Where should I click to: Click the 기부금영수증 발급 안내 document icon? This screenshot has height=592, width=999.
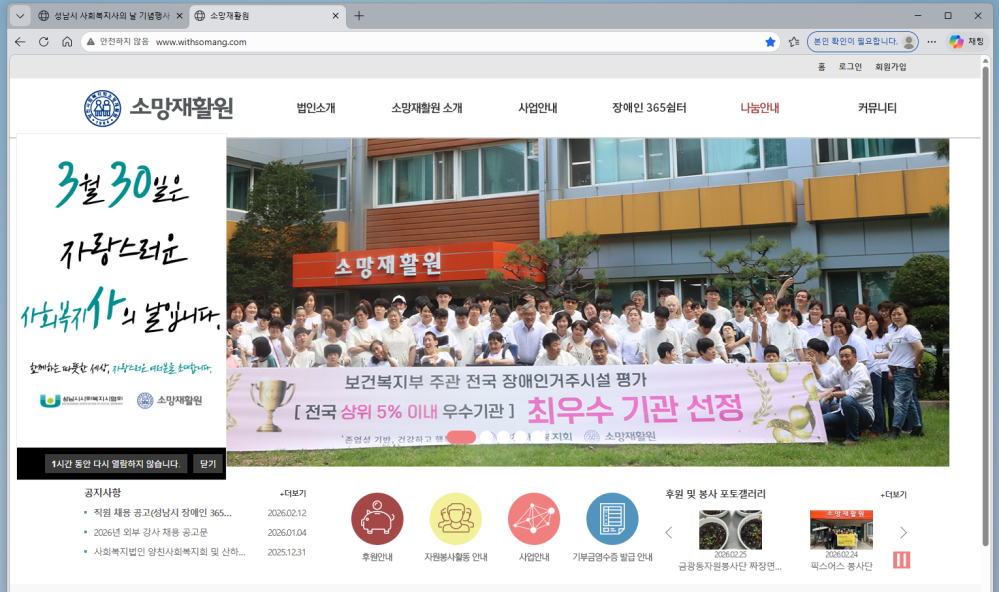point(612,519)
